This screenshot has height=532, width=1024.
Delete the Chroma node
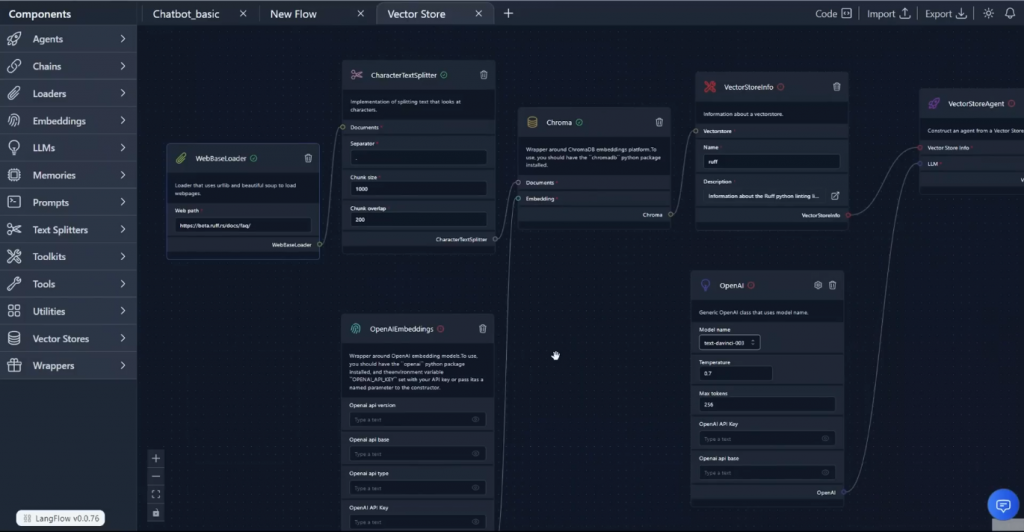click(x=659, y=122)
